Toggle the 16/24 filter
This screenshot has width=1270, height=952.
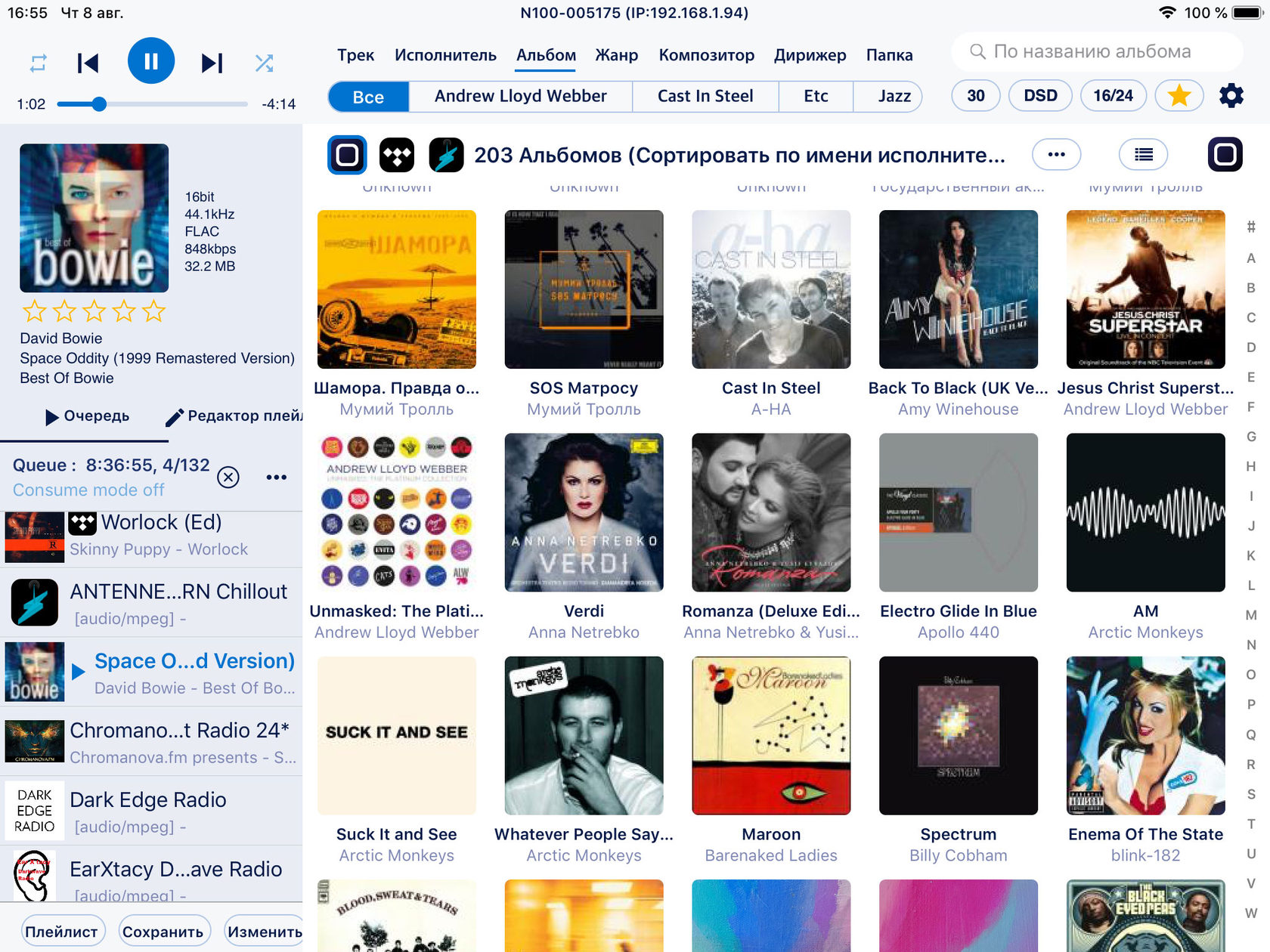(x=1113, y=96)
